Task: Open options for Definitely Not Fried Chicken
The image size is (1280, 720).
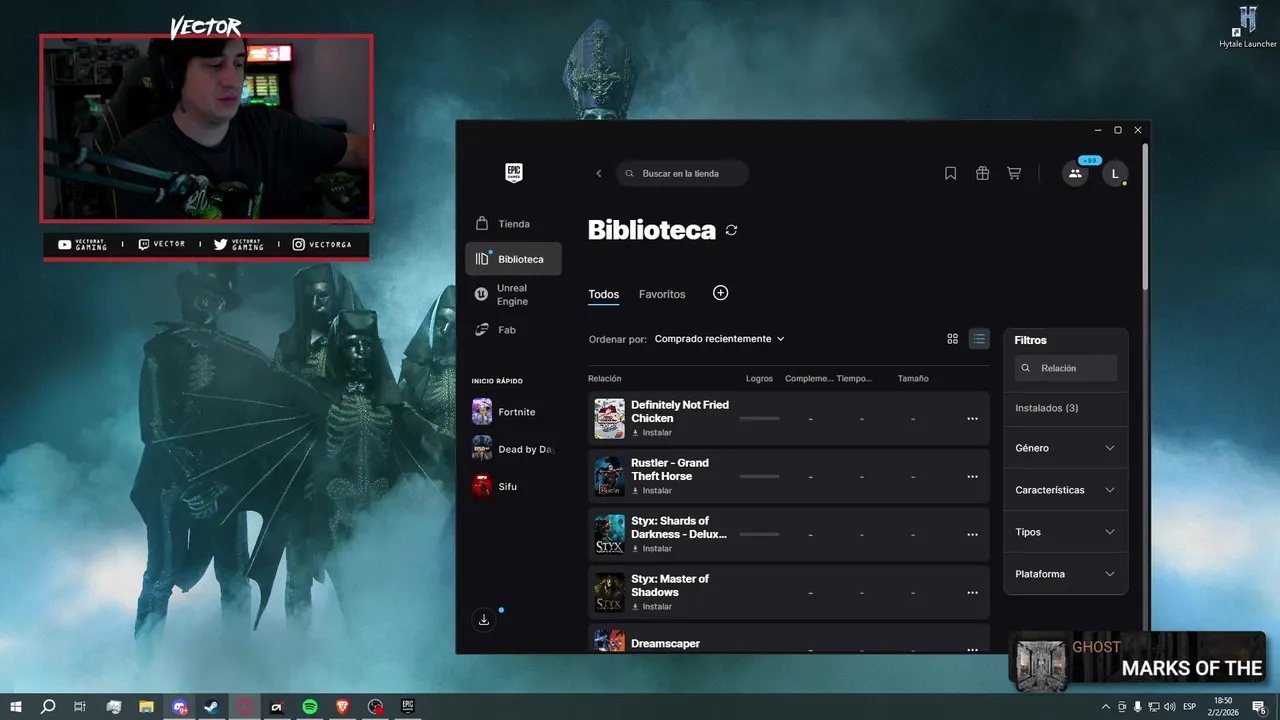Action: (972, 419)
